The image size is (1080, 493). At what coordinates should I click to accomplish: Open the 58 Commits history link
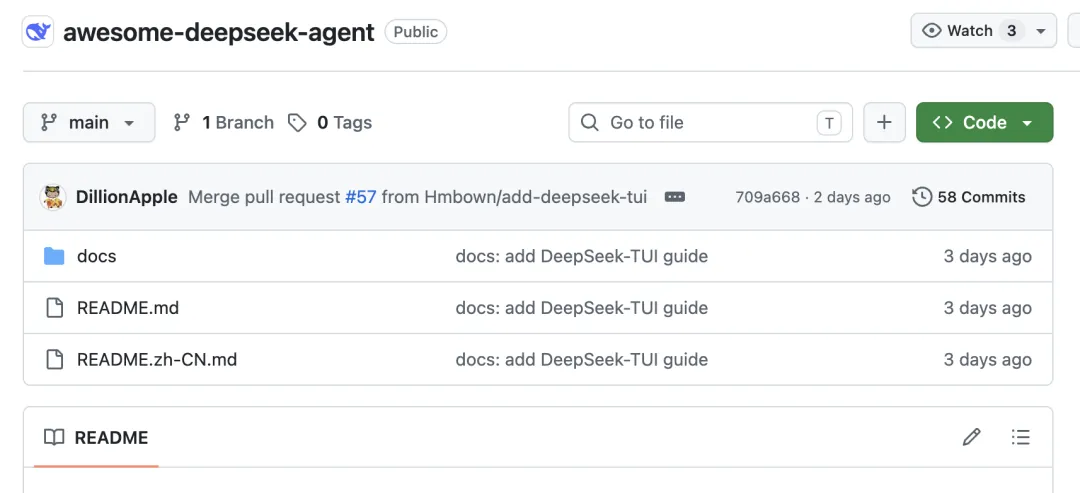pyautogui.click(x=968, y=198)
